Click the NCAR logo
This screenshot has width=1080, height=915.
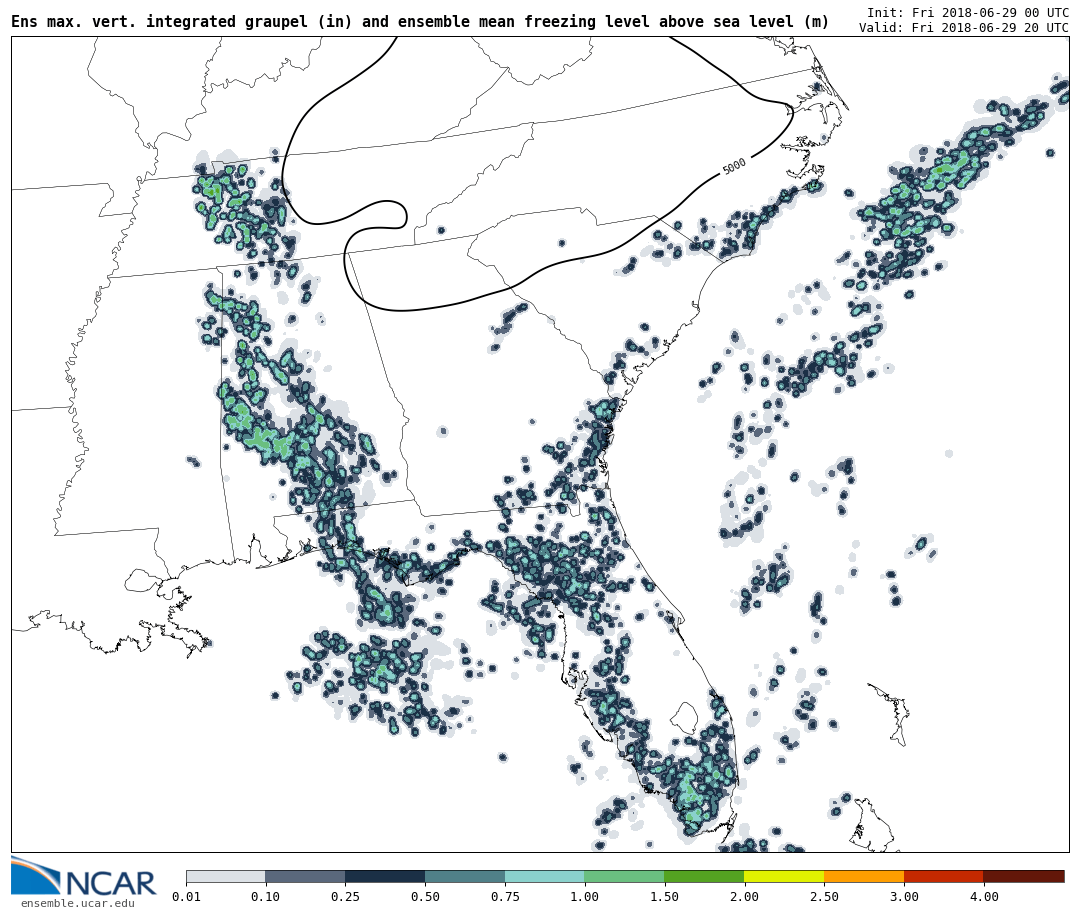(83, 877)
